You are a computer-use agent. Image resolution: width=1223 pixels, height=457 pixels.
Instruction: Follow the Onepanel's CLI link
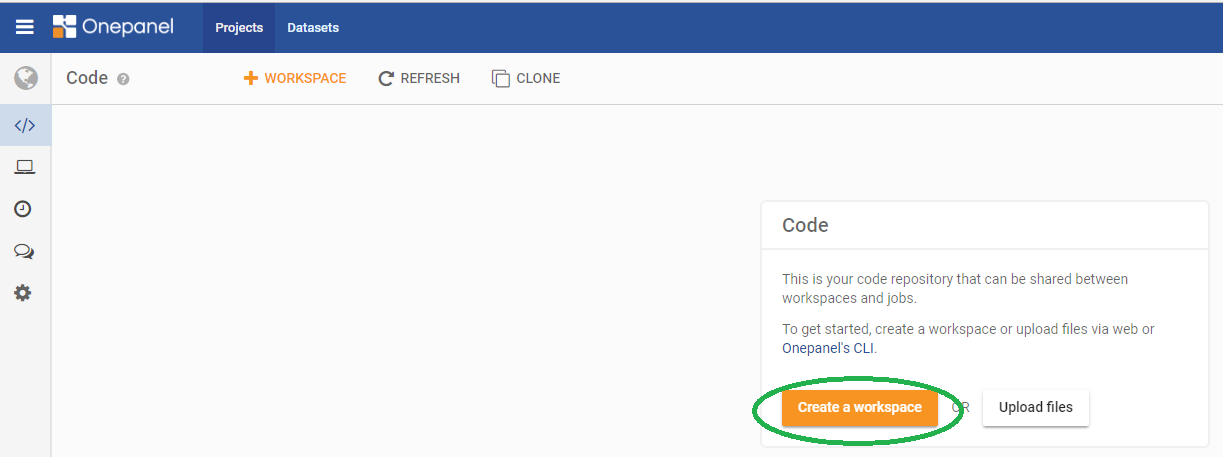(829, 348)
